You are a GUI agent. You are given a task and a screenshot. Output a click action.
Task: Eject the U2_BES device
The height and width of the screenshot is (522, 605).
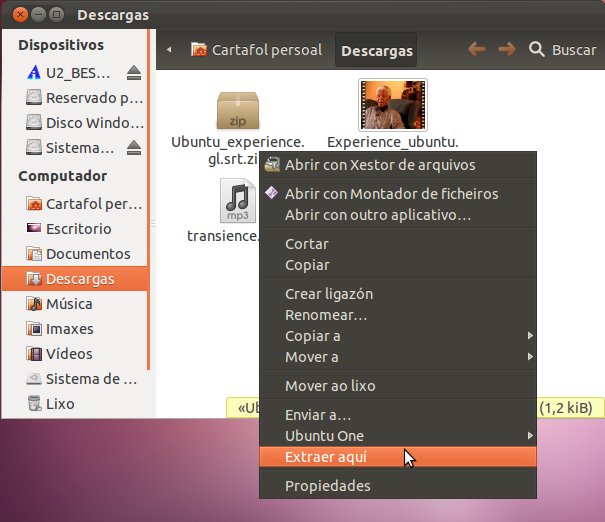click(134, 73)
